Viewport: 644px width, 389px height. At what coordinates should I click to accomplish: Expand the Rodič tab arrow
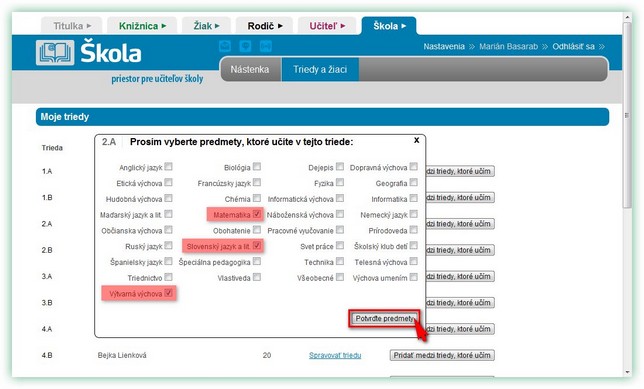[x=280, y=26]
